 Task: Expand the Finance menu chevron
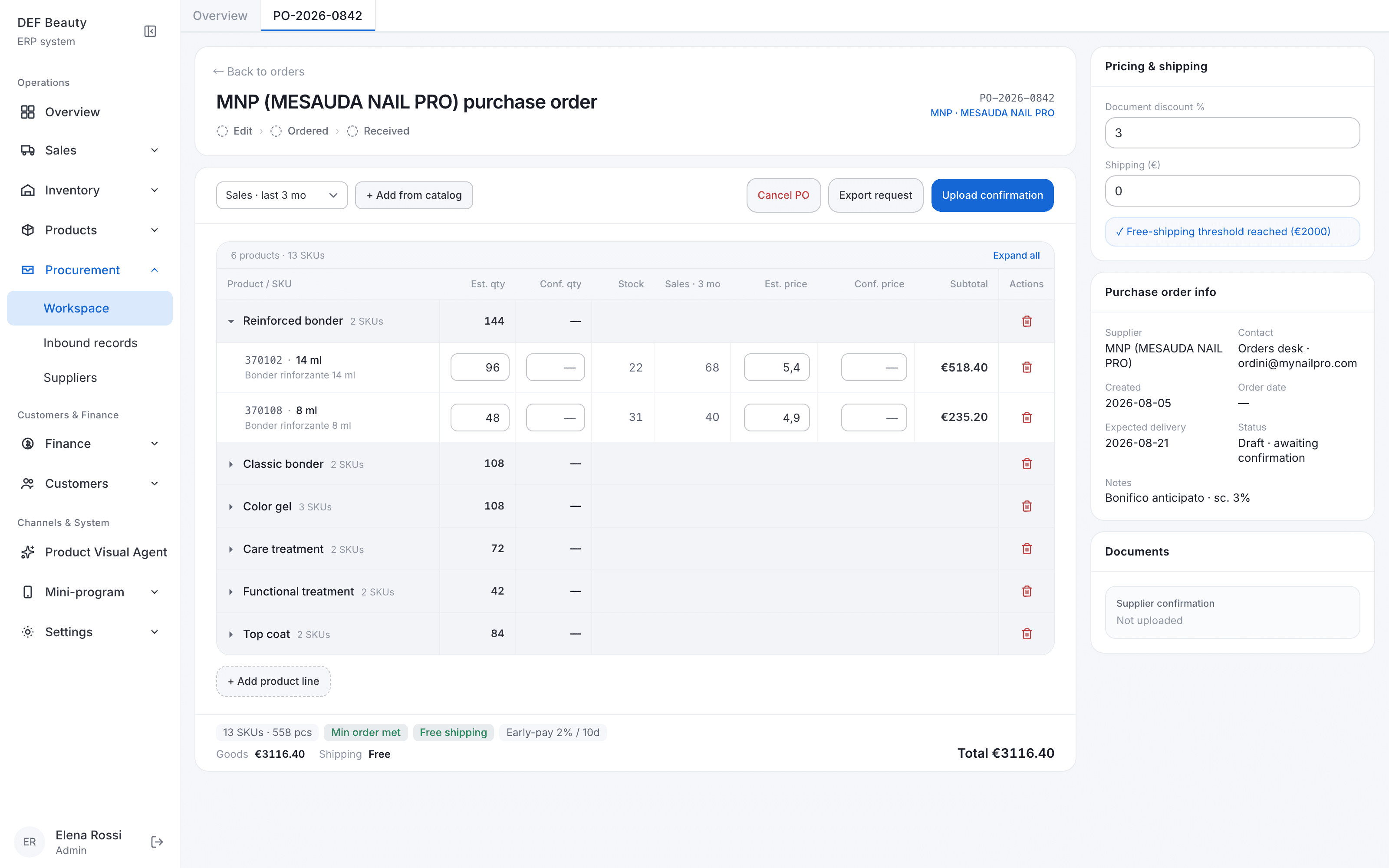(x=155, y=444)
